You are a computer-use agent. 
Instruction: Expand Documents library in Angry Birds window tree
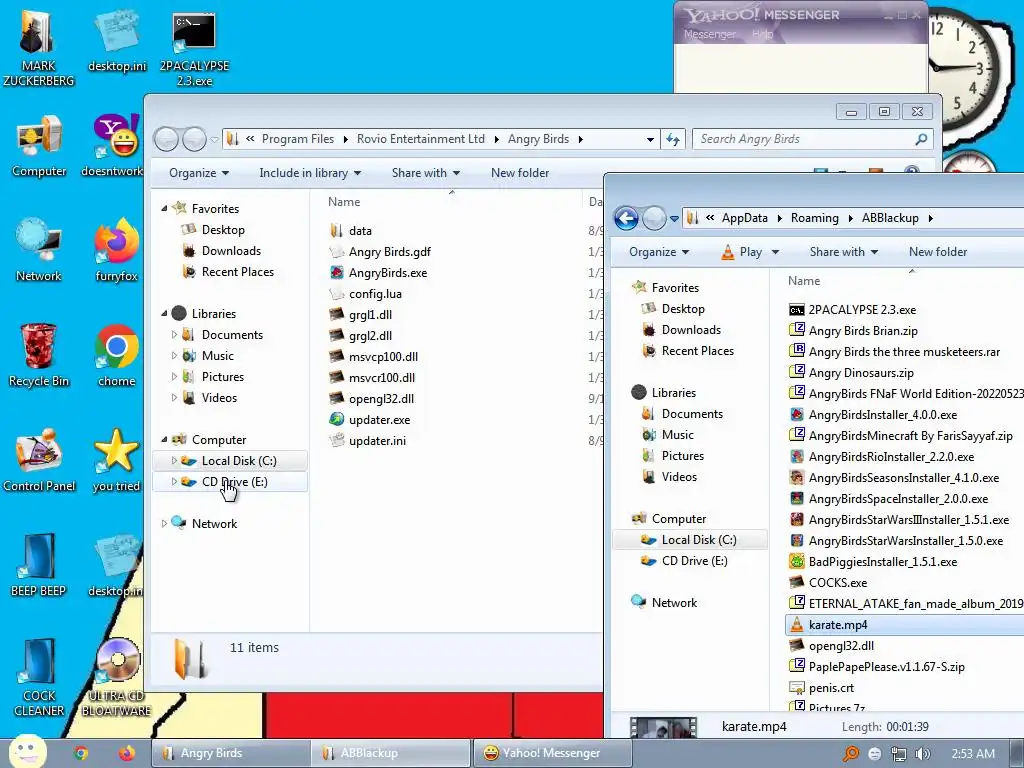[174, 334]
